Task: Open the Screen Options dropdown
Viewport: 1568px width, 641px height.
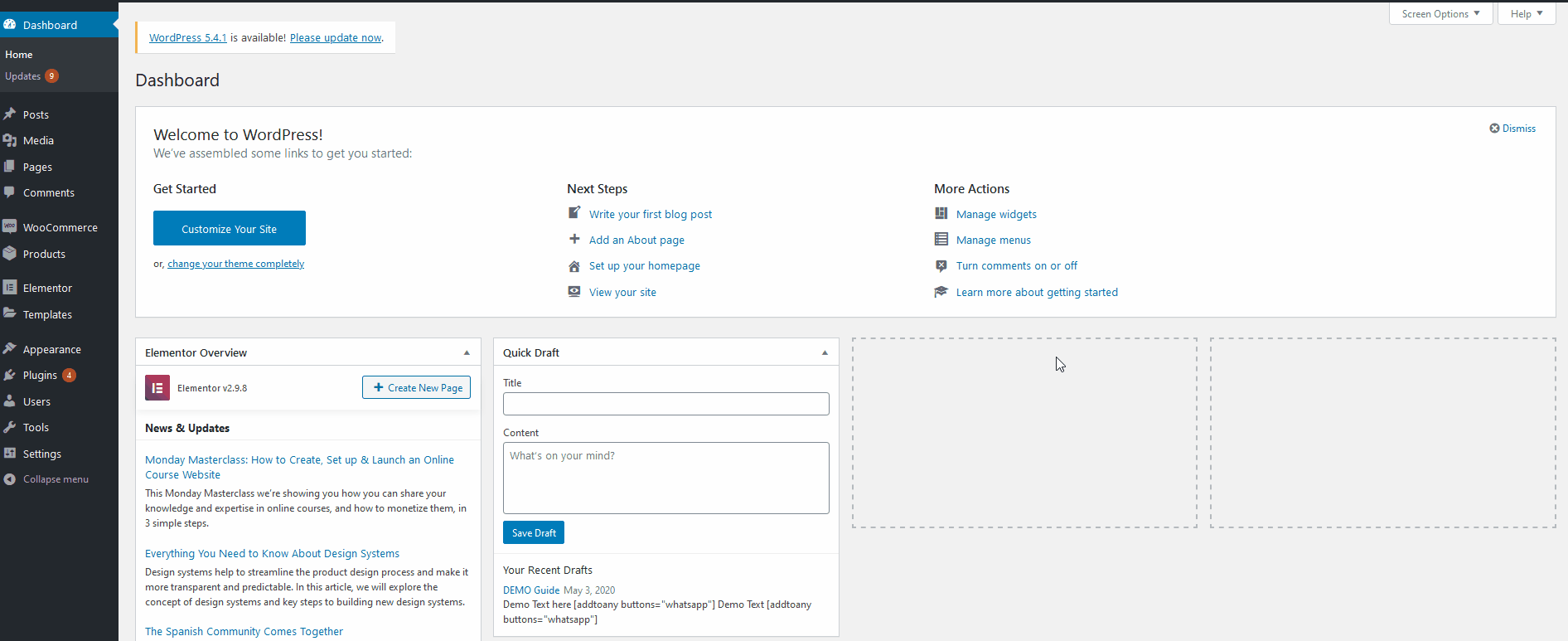Action: pos(1440,14)
